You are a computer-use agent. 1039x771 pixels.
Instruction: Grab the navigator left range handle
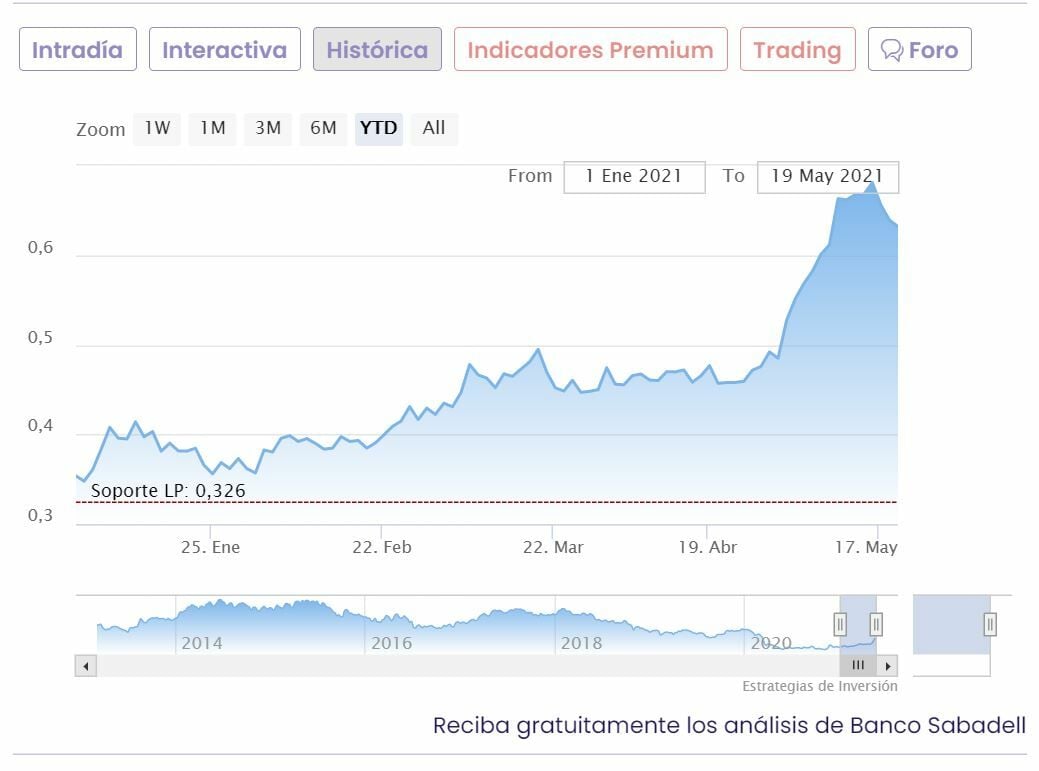click(x=840, y=625)
